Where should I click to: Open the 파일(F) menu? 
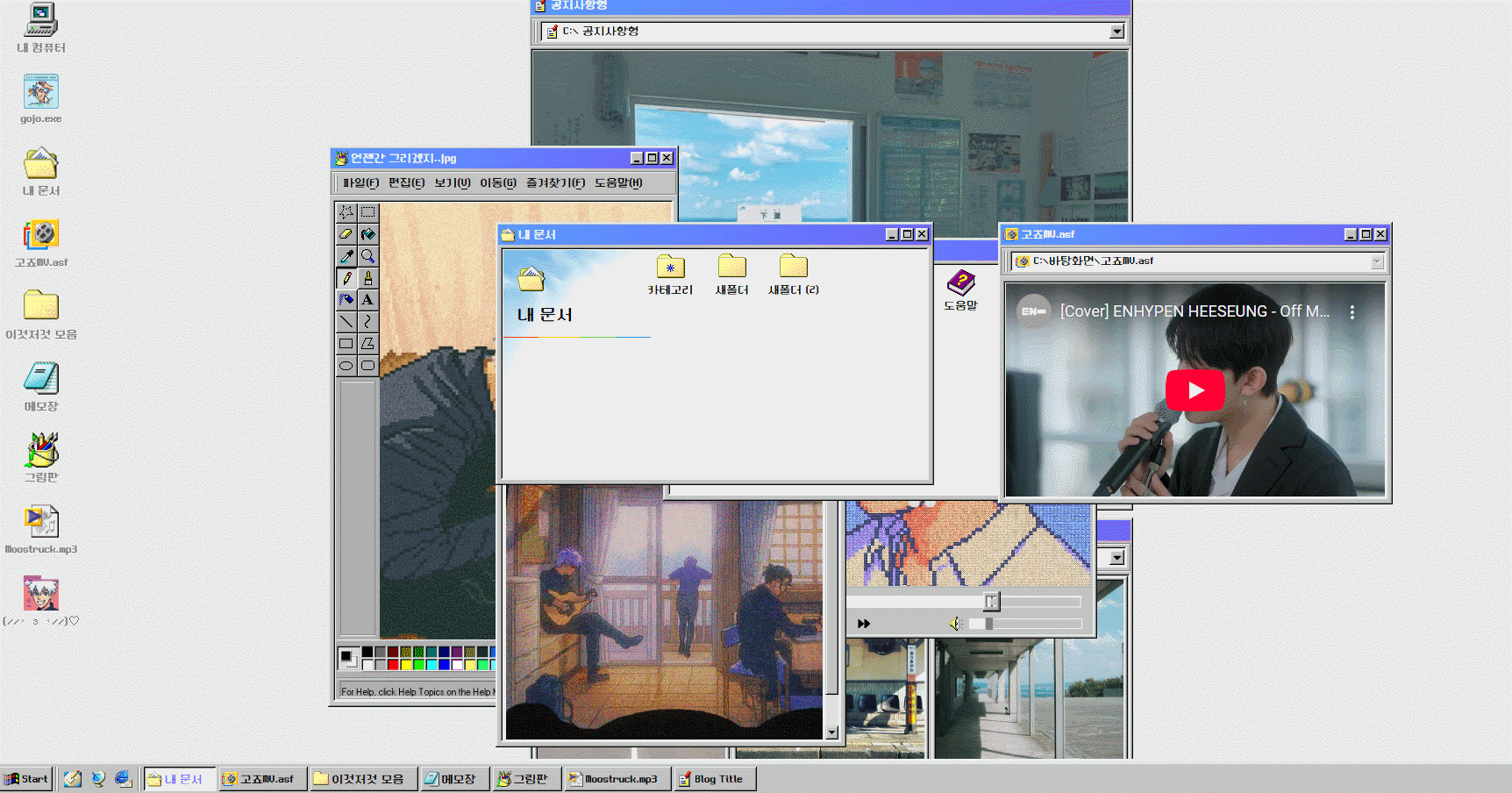pyautogui.click(x=360, y=182)
